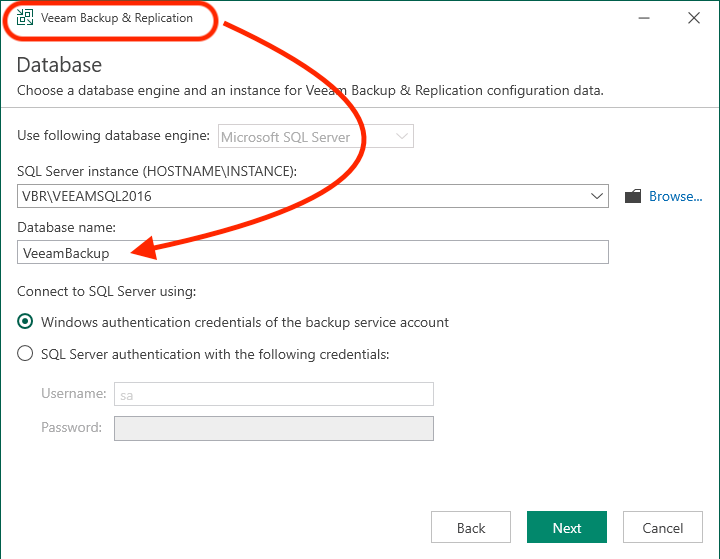Click the Username field containing sa
720x559 pixels.
pyautogui.click(x=274, y=394)
